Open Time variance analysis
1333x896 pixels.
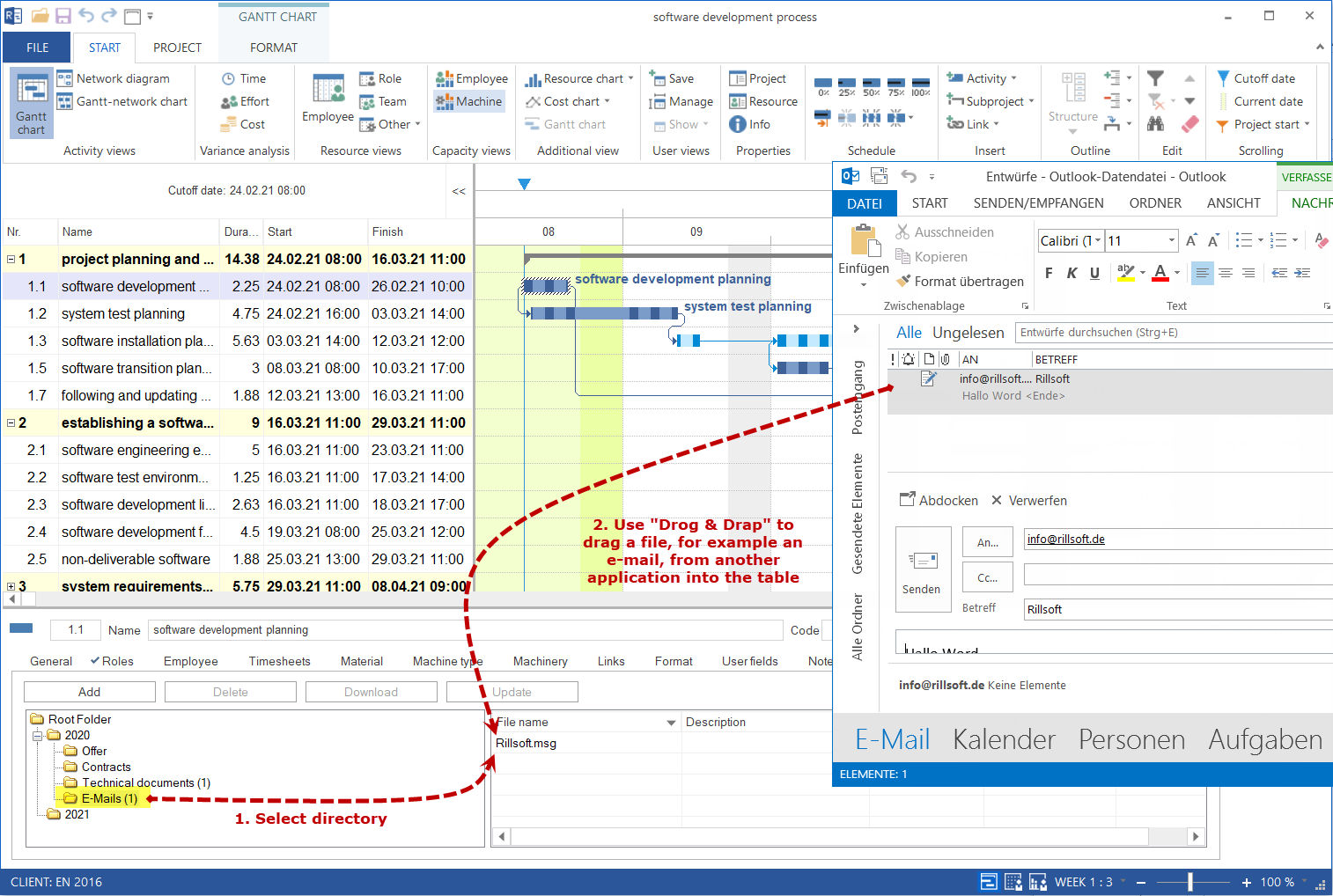pyautogui.click(x=243, y=78)
